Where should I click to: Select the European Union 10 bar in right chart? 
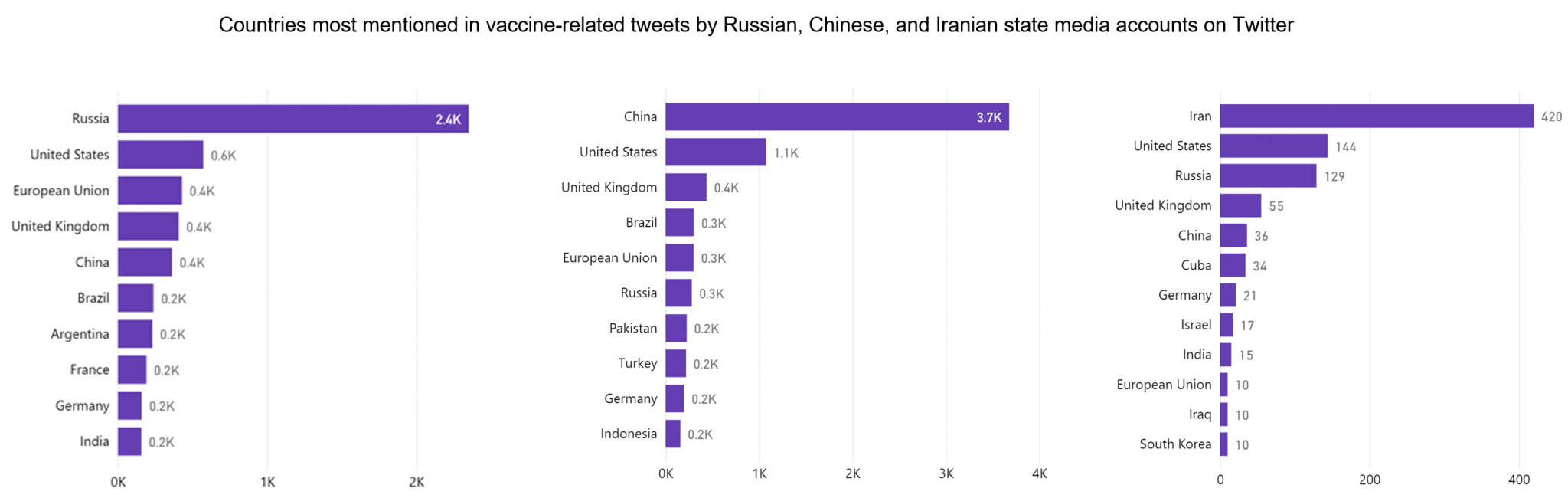point(1223,385)
